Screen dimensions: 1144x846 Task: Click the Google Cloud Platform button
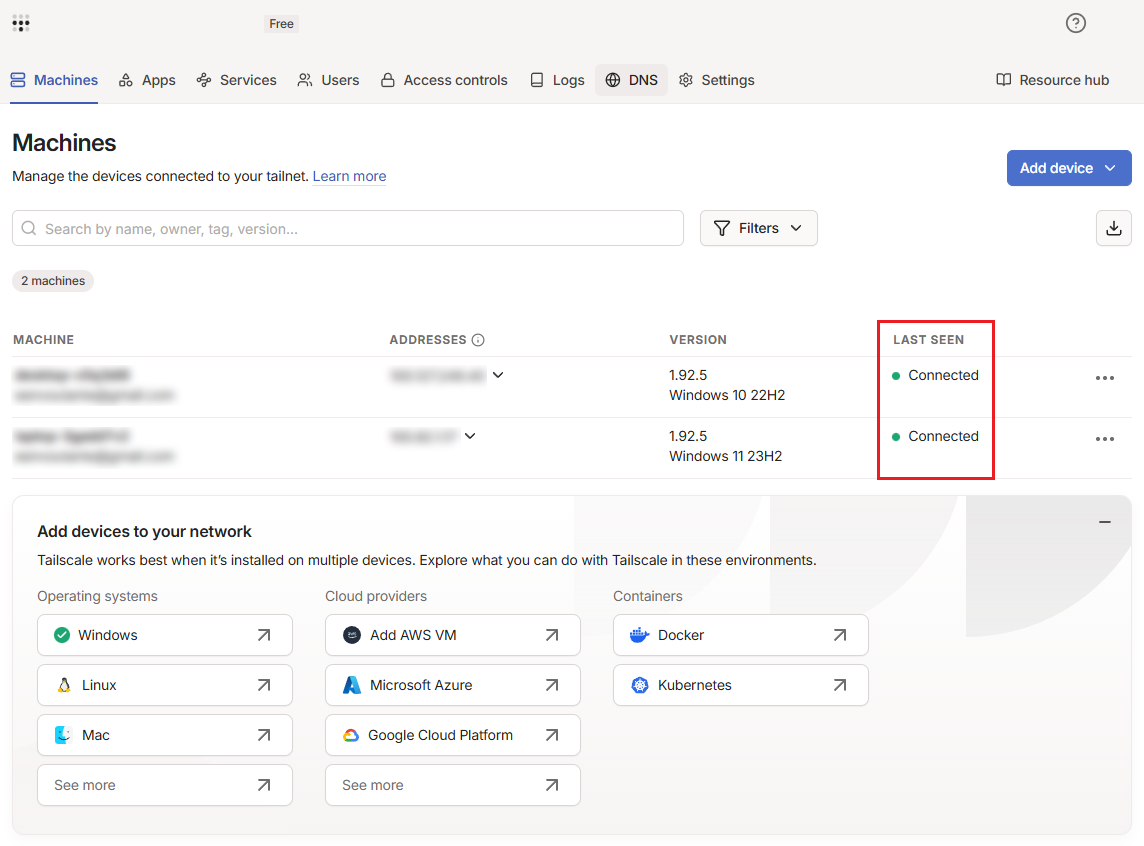click(452, 735)
